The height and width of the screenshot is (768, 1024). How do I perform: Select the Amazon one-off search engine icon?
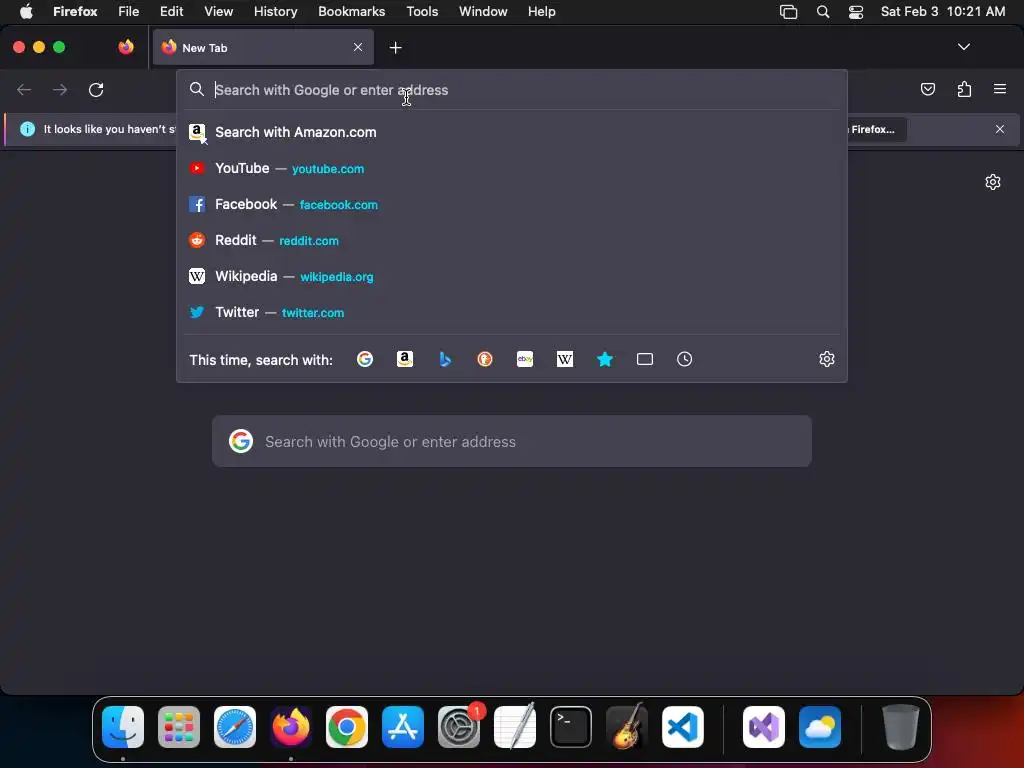(x=405, y=359)
